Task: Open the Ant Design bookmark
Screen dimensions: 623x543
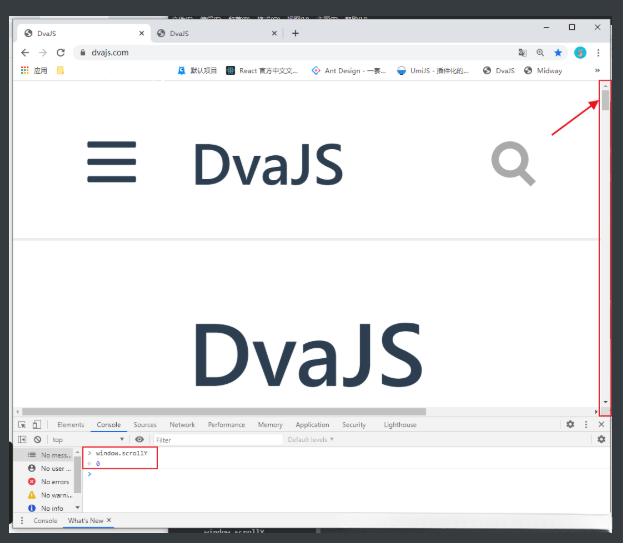Action: pyautogui.click(x=349, y=70)
